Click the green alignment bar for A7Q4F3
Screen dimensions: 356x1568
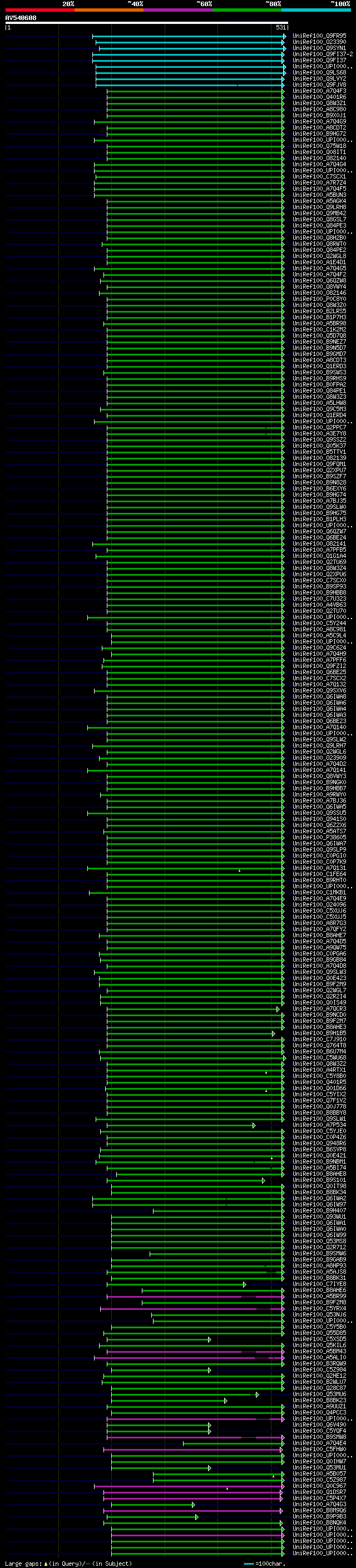[x=195, y=91]
